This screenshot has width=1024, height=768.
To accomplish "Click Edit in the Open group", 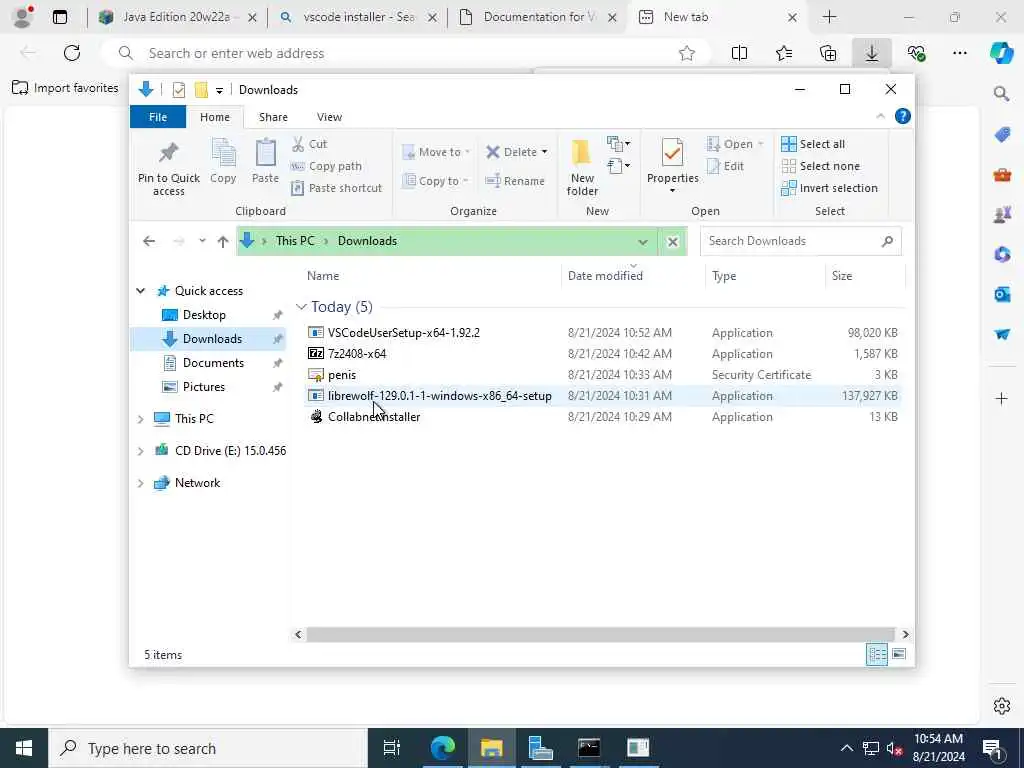I will point(726,166).
